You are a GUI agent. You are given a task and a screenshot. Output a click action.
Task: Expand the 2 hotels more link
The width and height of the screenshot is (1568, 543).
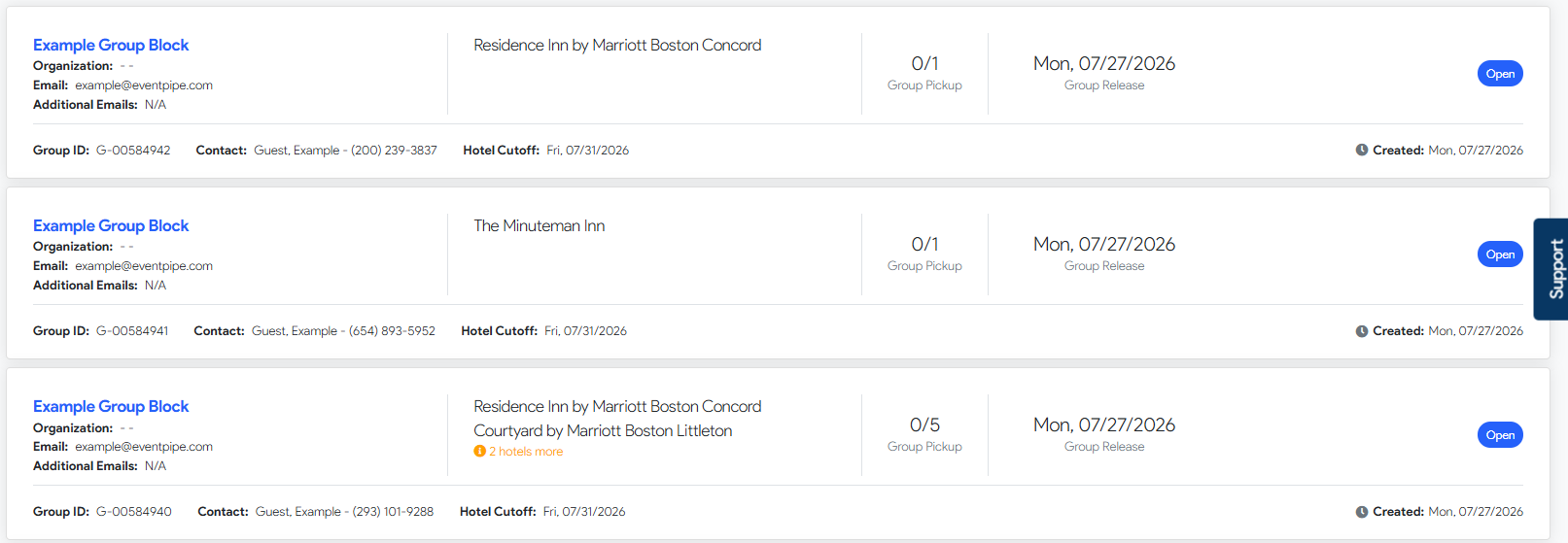(526, 452)
